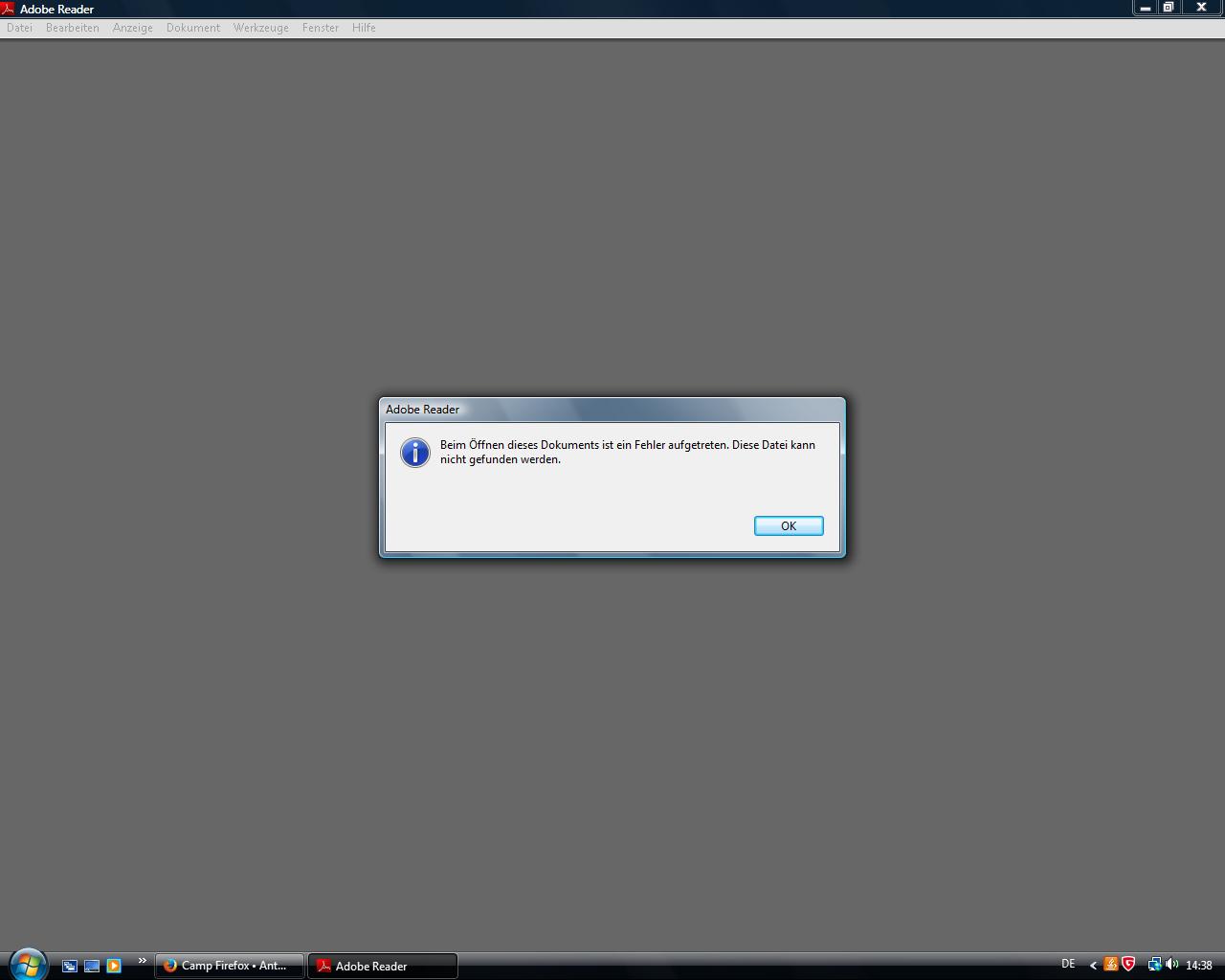Open the Datei menu

[19, 28]
